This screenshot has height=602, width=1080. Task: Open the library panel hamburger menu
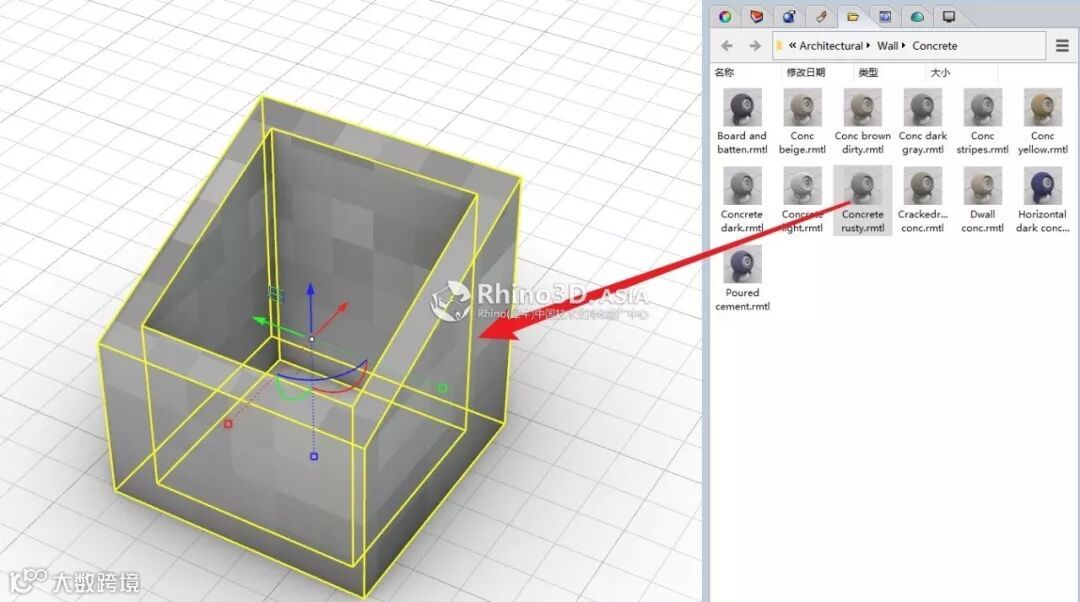coord(1062,45)
